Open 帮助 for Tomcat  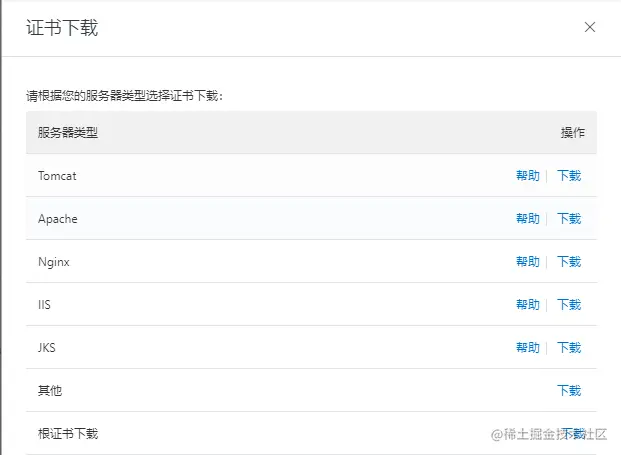coord(528,175)
